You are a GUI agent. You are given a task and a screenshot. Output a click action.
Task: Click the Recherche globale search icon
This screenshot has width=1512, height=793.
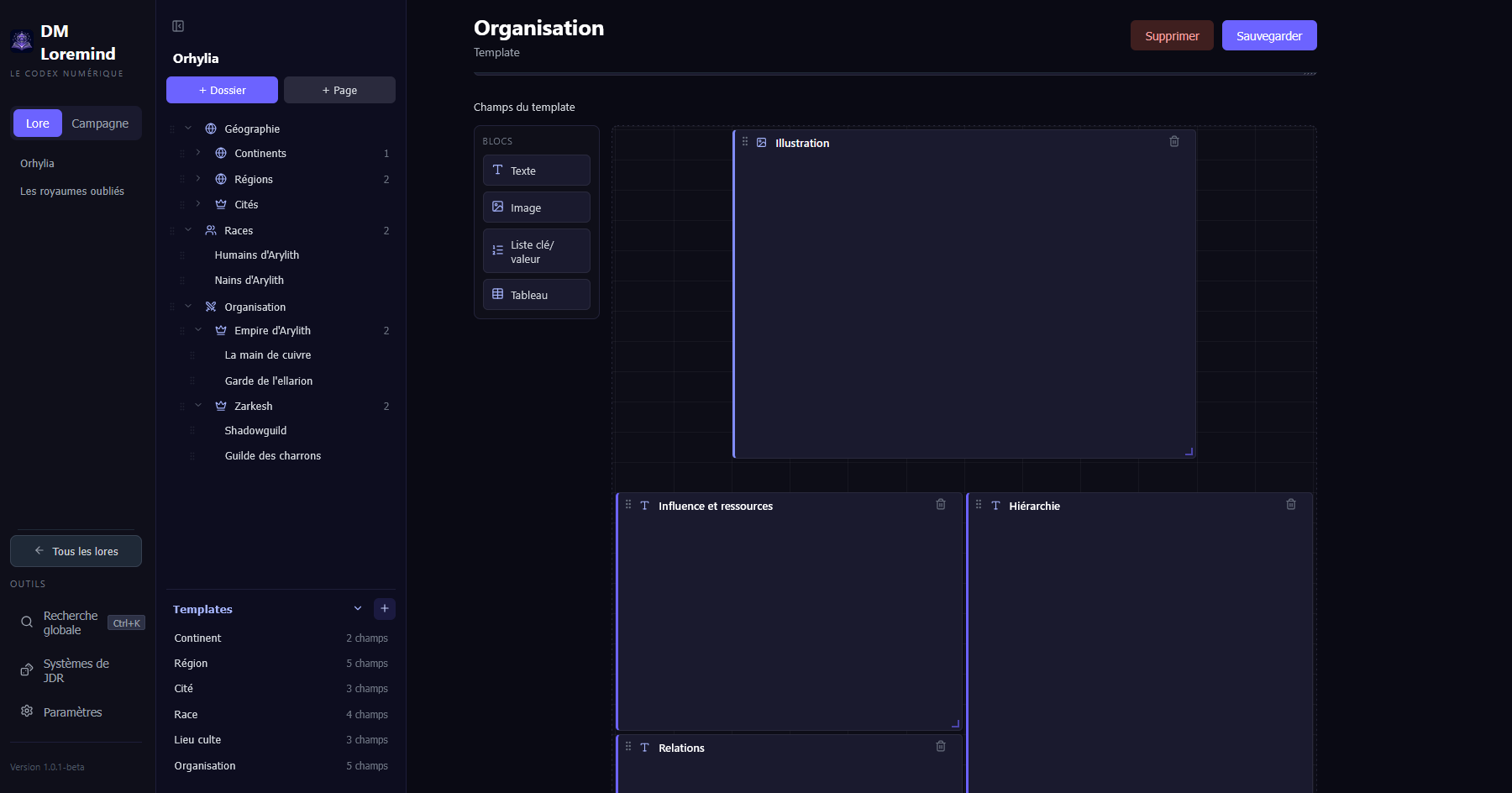click(x=27, y=622)
